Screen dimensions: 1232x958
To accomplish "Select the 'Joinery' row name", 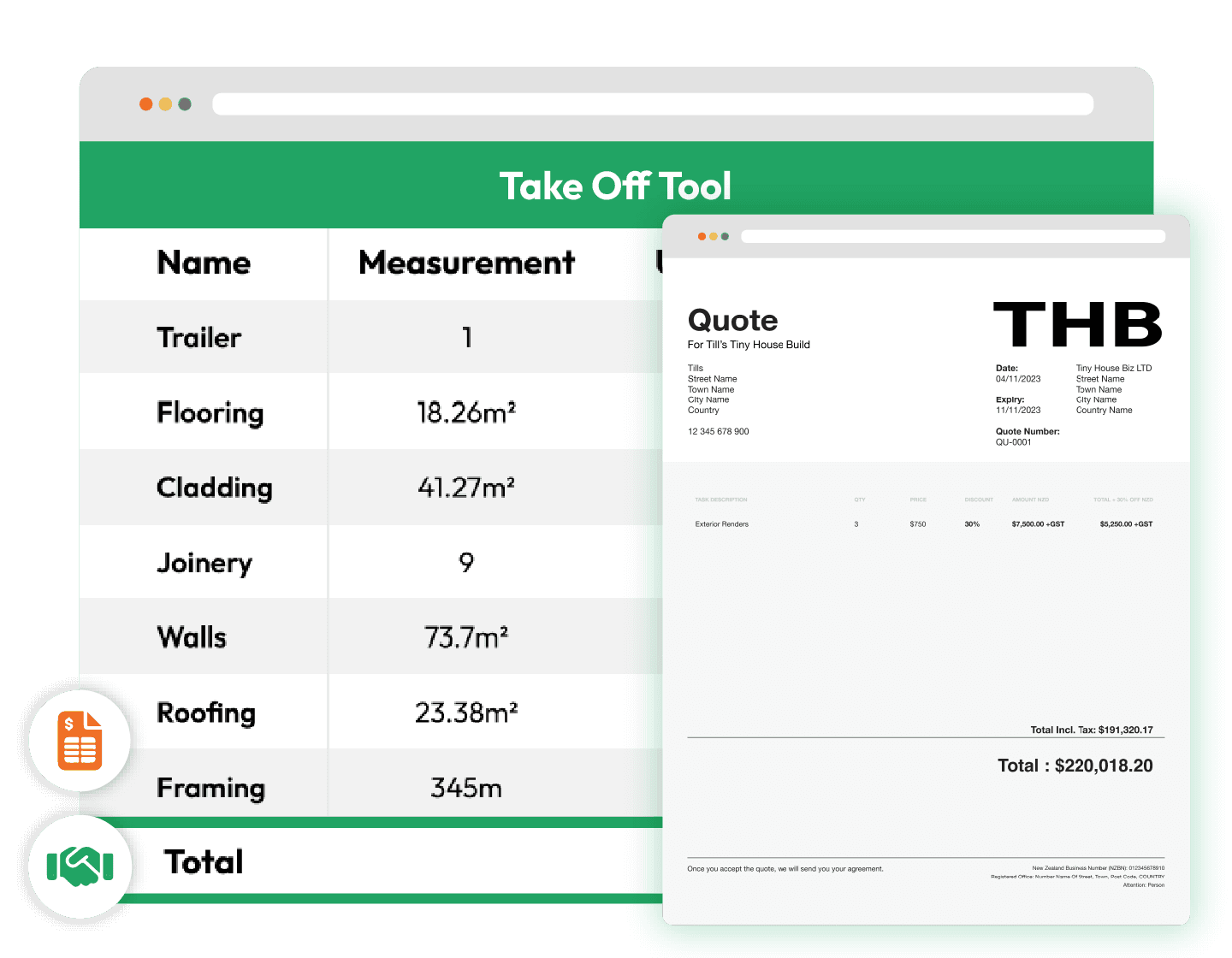I will tap(204, 563).
